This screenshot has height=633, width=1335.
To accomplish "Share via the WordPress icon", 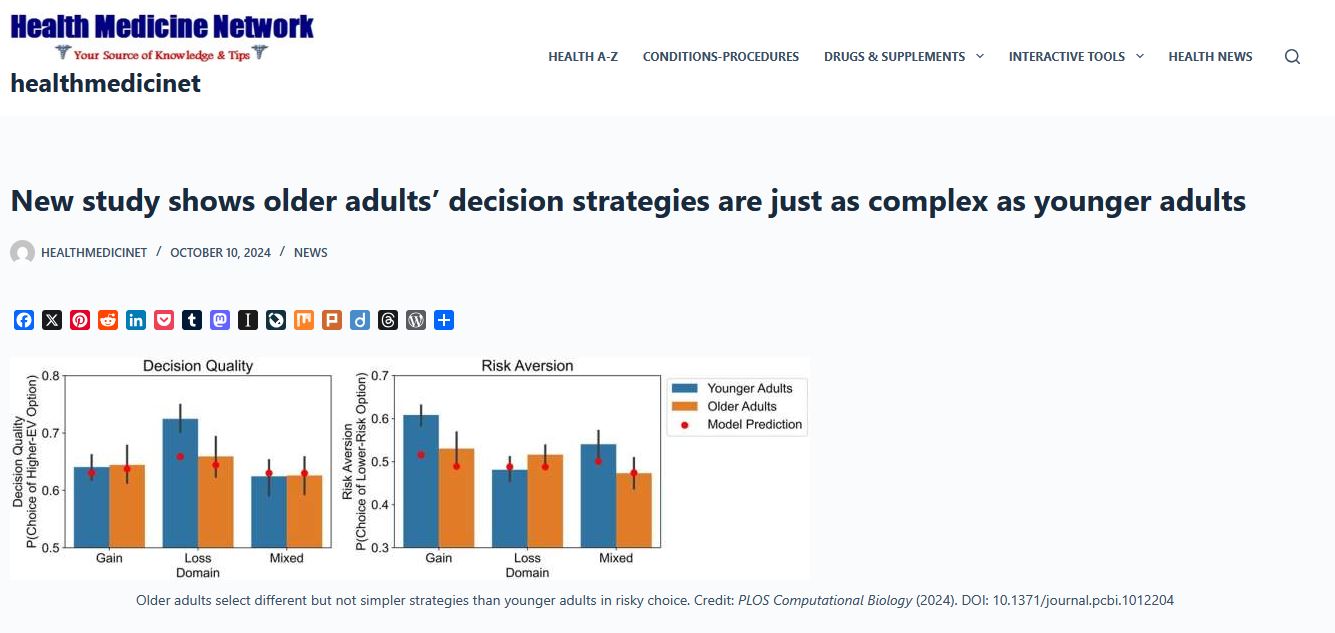I will tap(416, 320).
